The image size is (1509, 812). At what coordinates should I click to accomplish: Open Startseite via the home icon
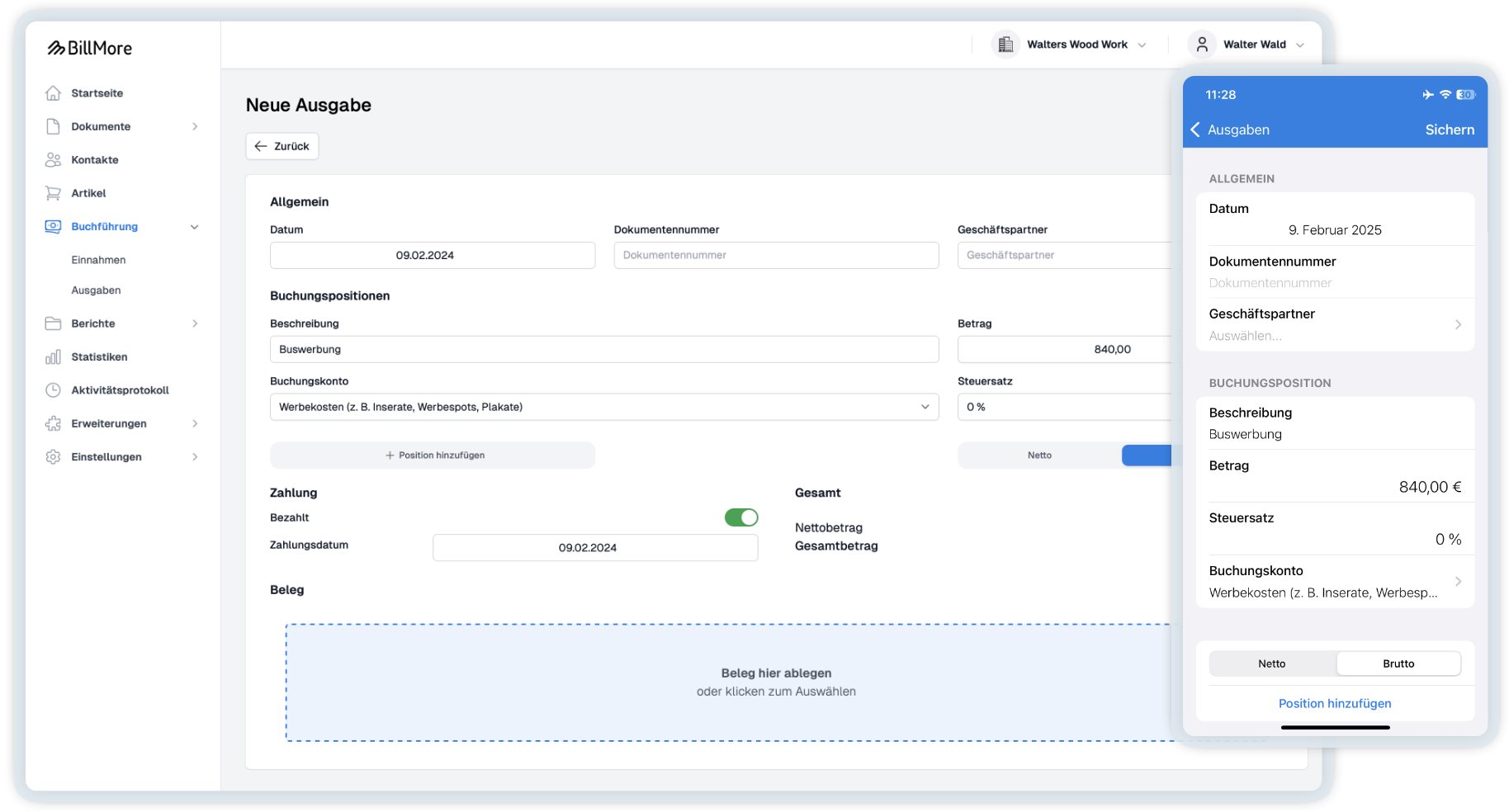point(53,93)
